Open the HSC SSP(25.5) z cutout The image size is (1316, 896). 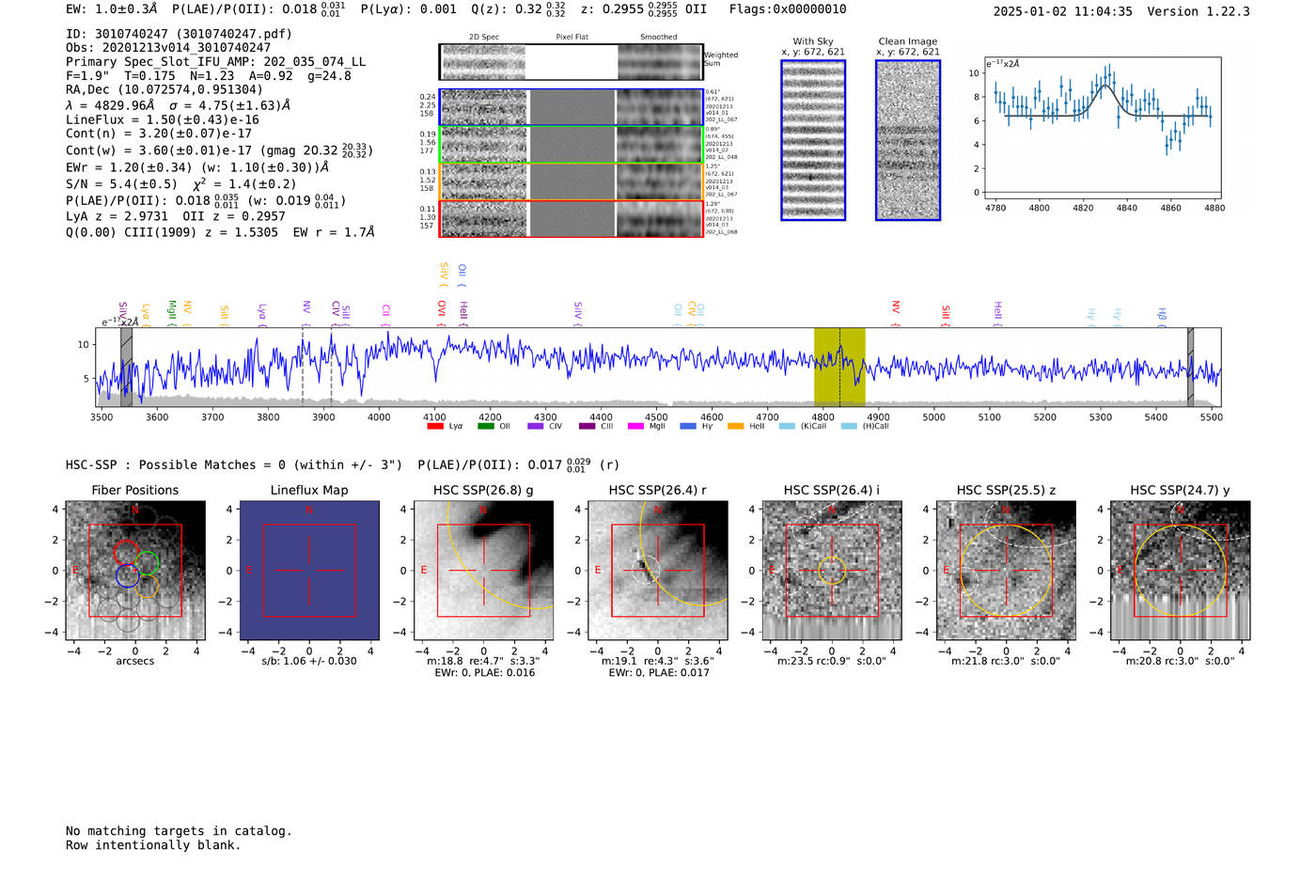[1006, 571]
